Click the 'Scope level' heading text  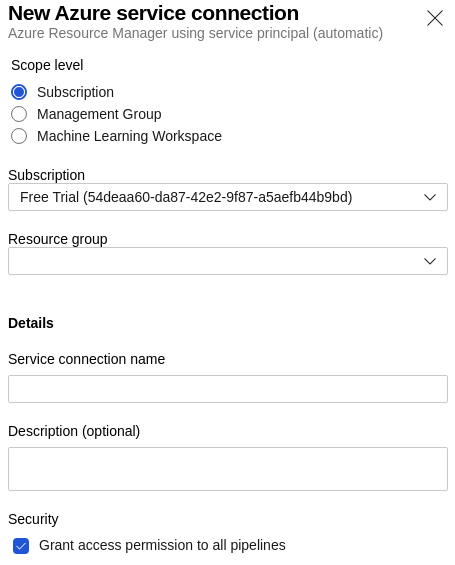coord(47,65)
